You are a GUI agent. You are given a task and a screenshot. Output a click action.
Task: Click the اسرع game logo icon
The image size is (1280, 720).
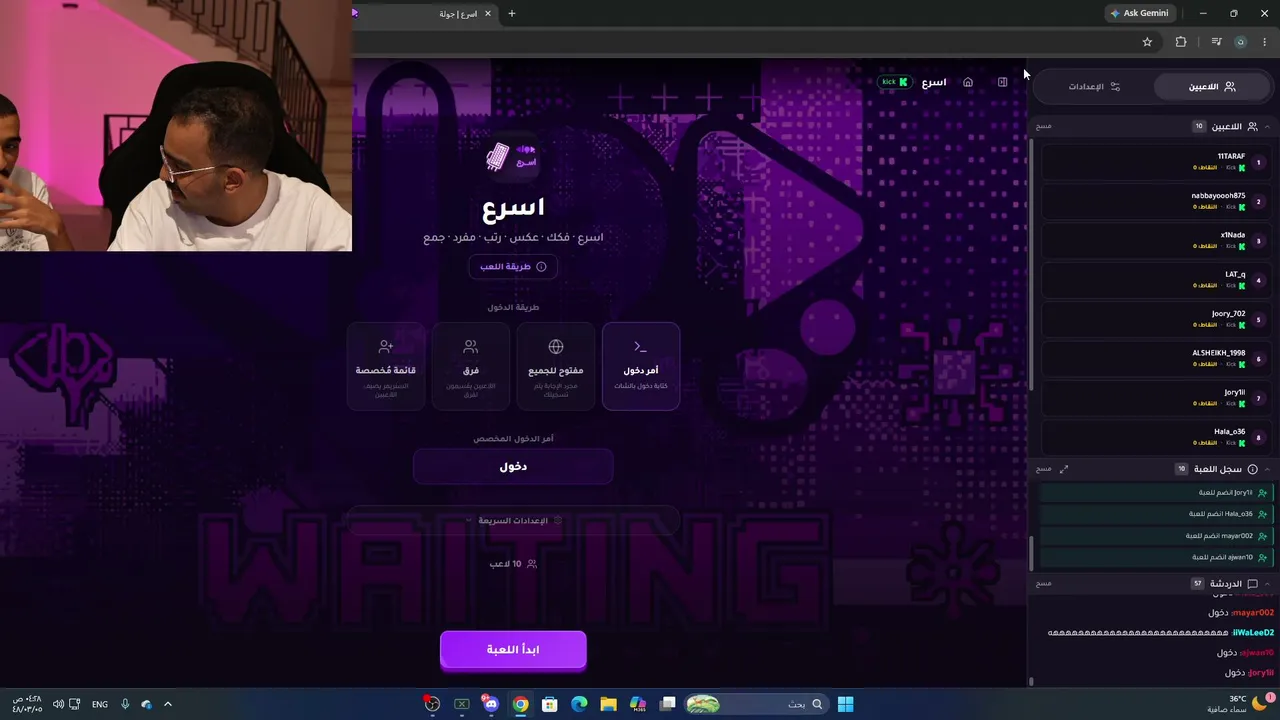click(x=511, y=157)
